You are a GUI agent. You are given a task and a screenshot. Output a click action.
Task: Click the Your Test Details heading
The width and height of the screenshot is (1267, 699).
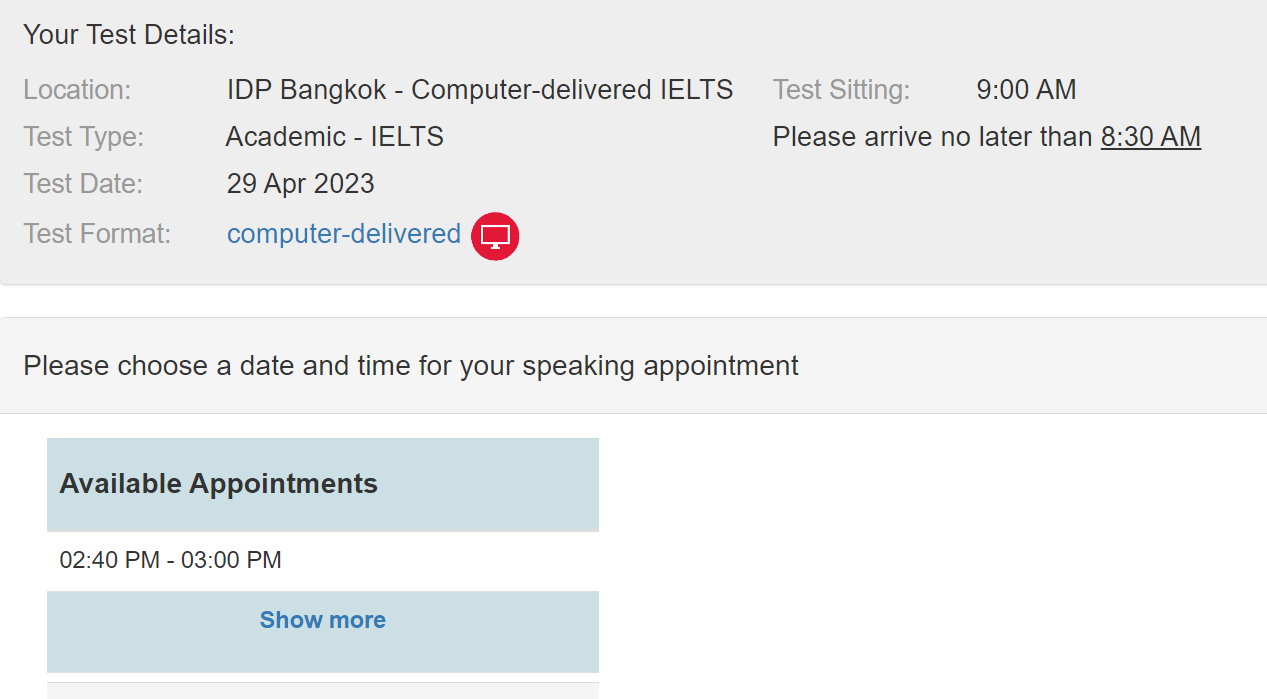[x=129, y=35]
